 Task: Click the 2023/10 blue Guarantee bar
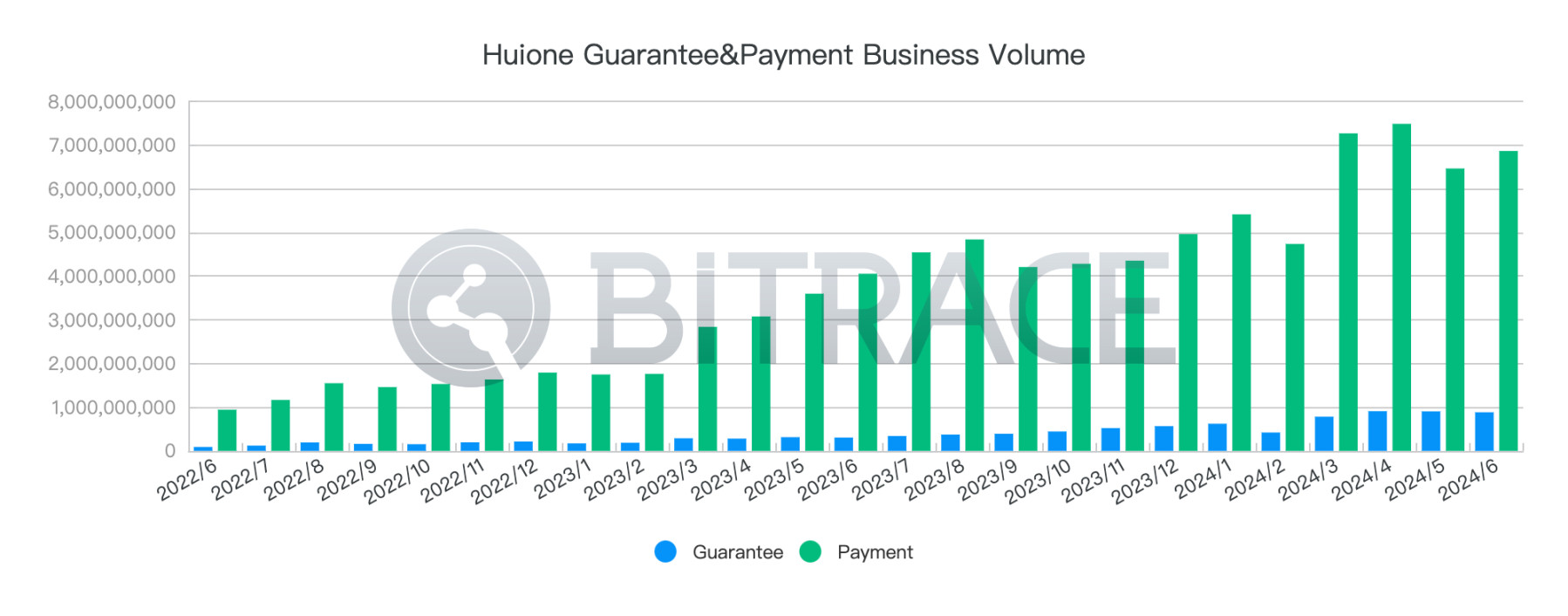(1057, 441)
